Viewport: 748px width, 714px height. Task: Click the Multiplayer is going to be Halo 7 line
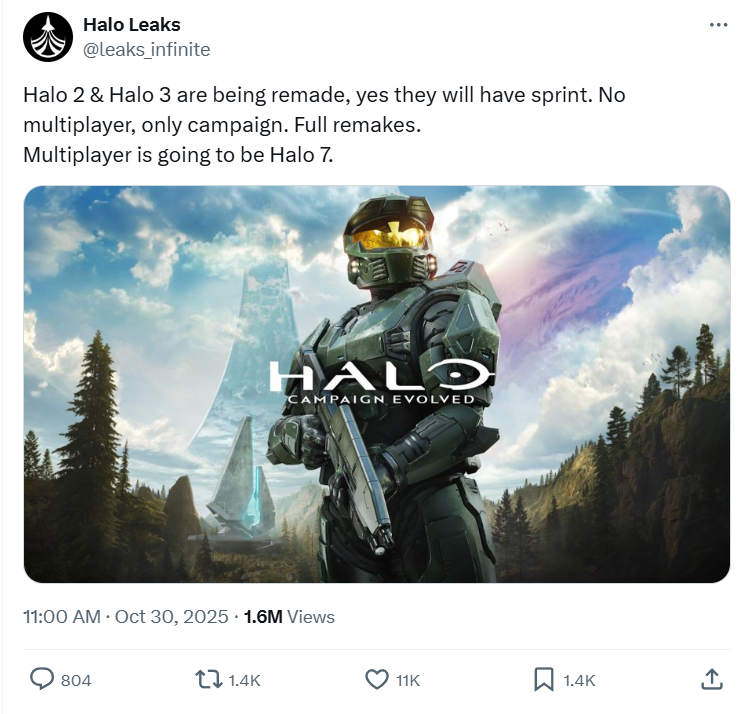click(178, 155)
